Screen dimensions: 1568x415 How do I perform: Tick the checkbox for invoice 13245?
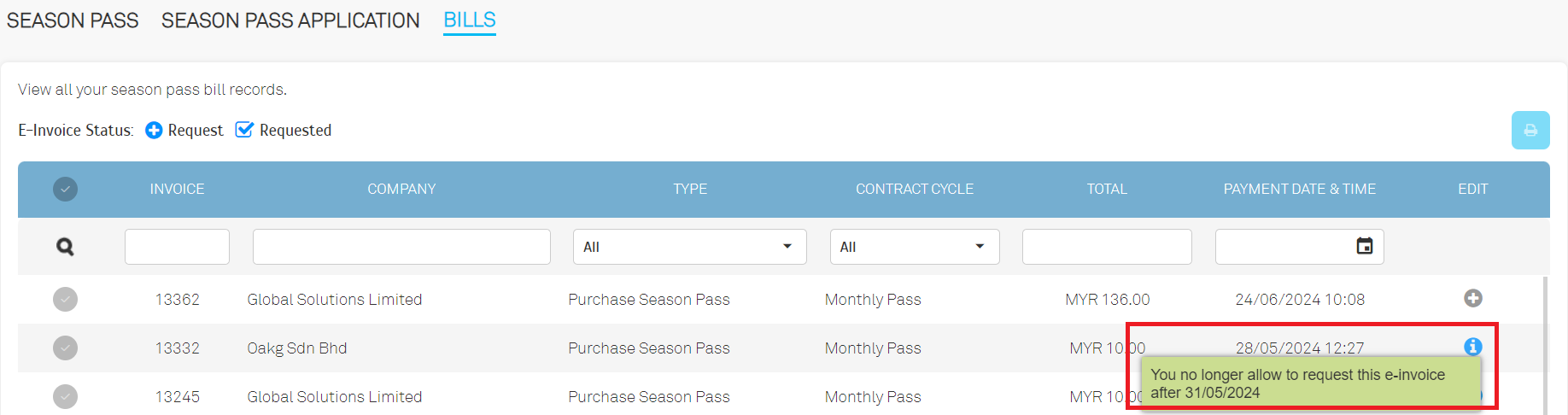[x=65, y=396]
